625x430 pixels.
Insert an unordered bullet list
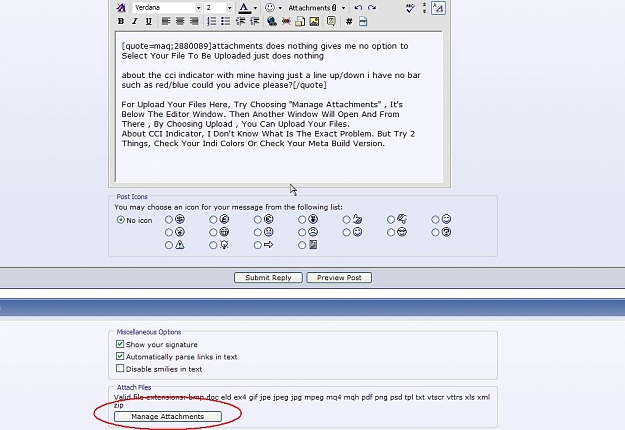tap(225, 22)
